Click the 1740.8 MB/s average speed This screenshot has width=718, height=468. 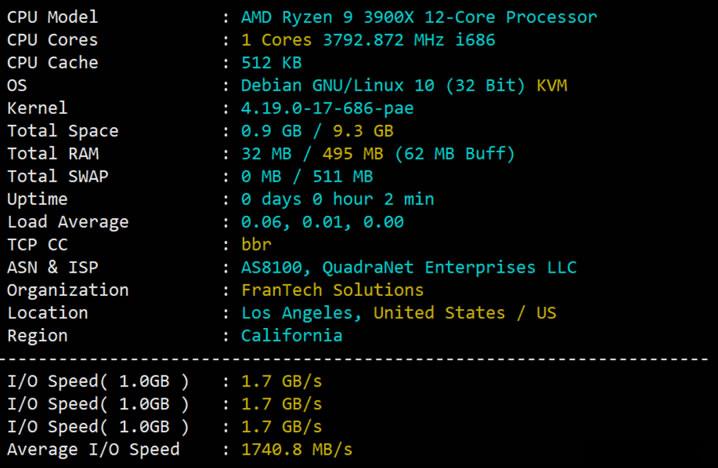point(297,450)
